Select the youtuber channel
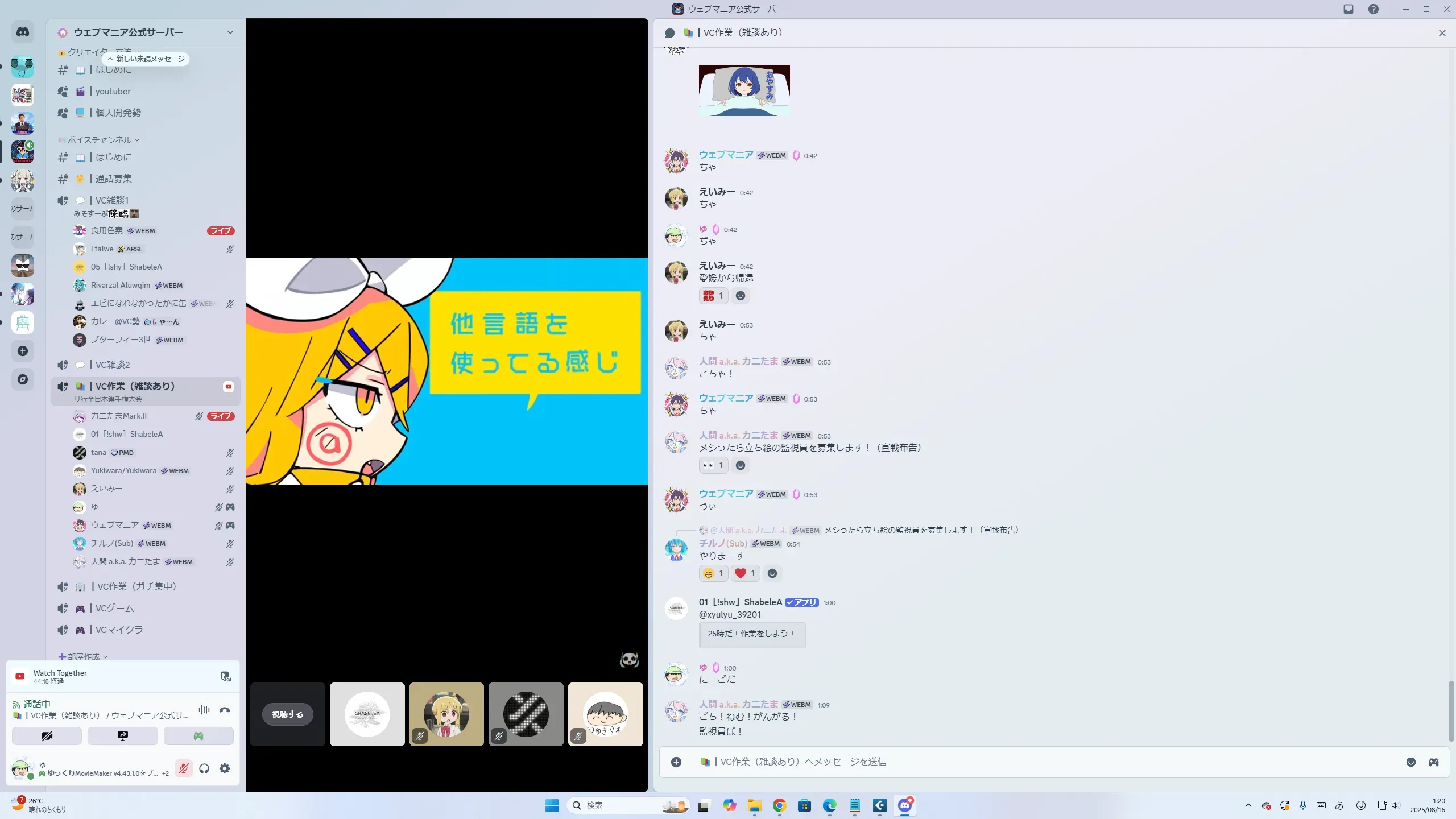The width and height of the screenshot is (1456, 819). click(113, 92)
